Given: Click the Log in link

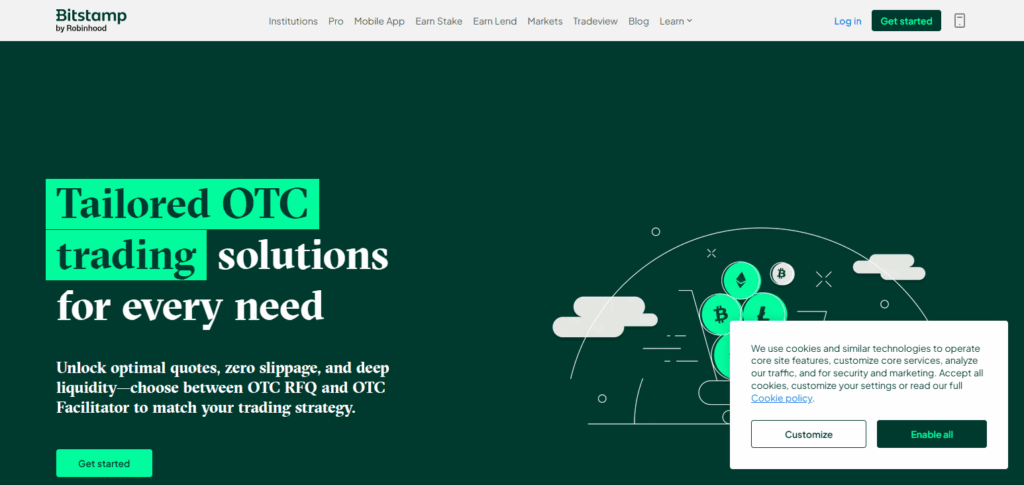Looking at the screenshot, I should tap(847, 21).
